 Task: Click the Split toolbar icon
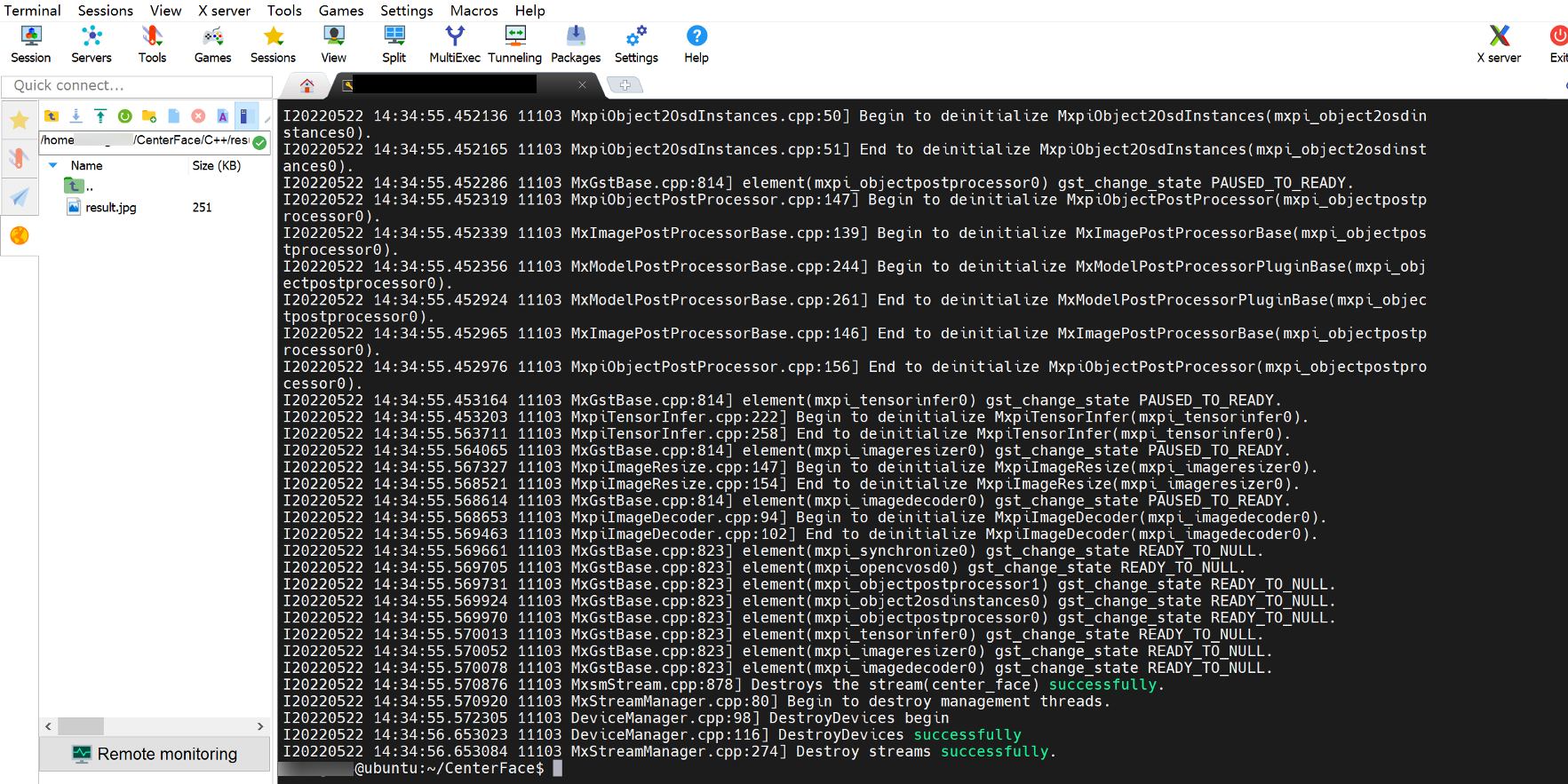394,44
